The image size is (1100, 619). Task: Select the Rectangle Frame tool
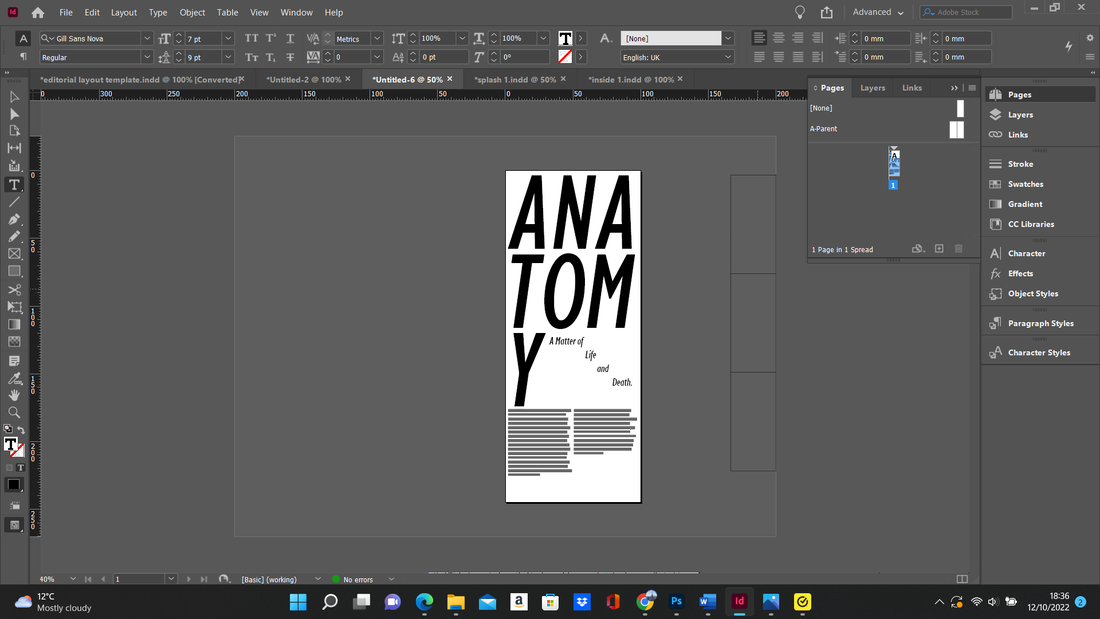tap(14, 254)
